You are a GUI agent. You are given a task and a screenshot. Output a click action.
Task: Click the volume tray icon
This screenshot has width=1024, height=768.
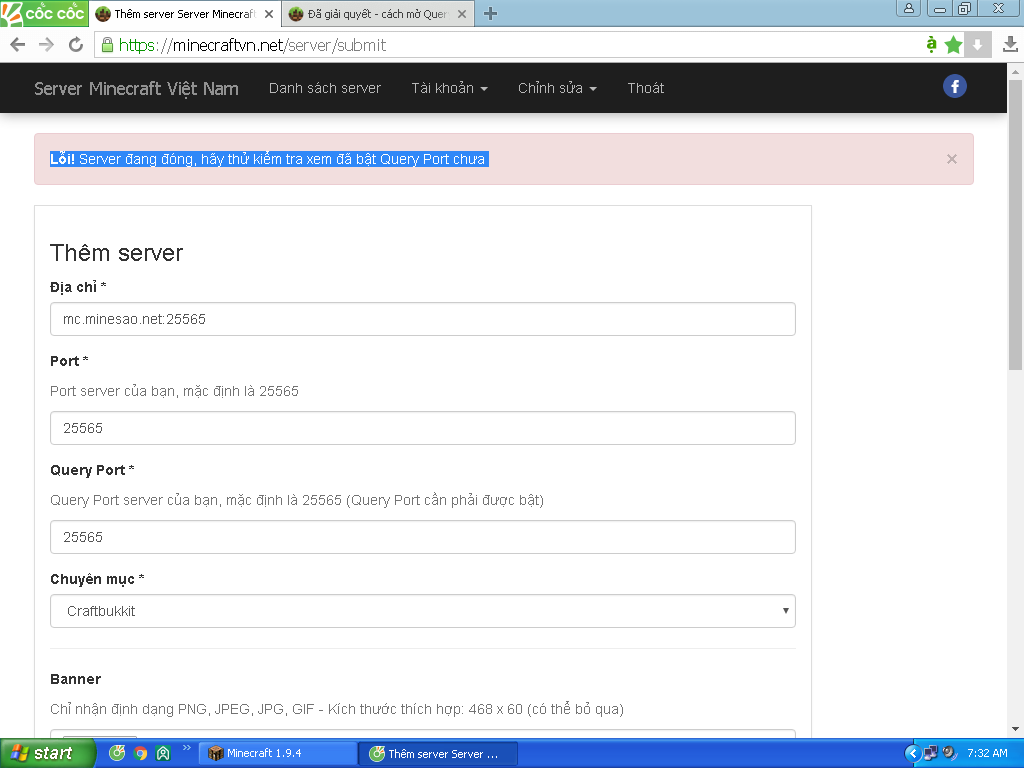click(949, 753)
